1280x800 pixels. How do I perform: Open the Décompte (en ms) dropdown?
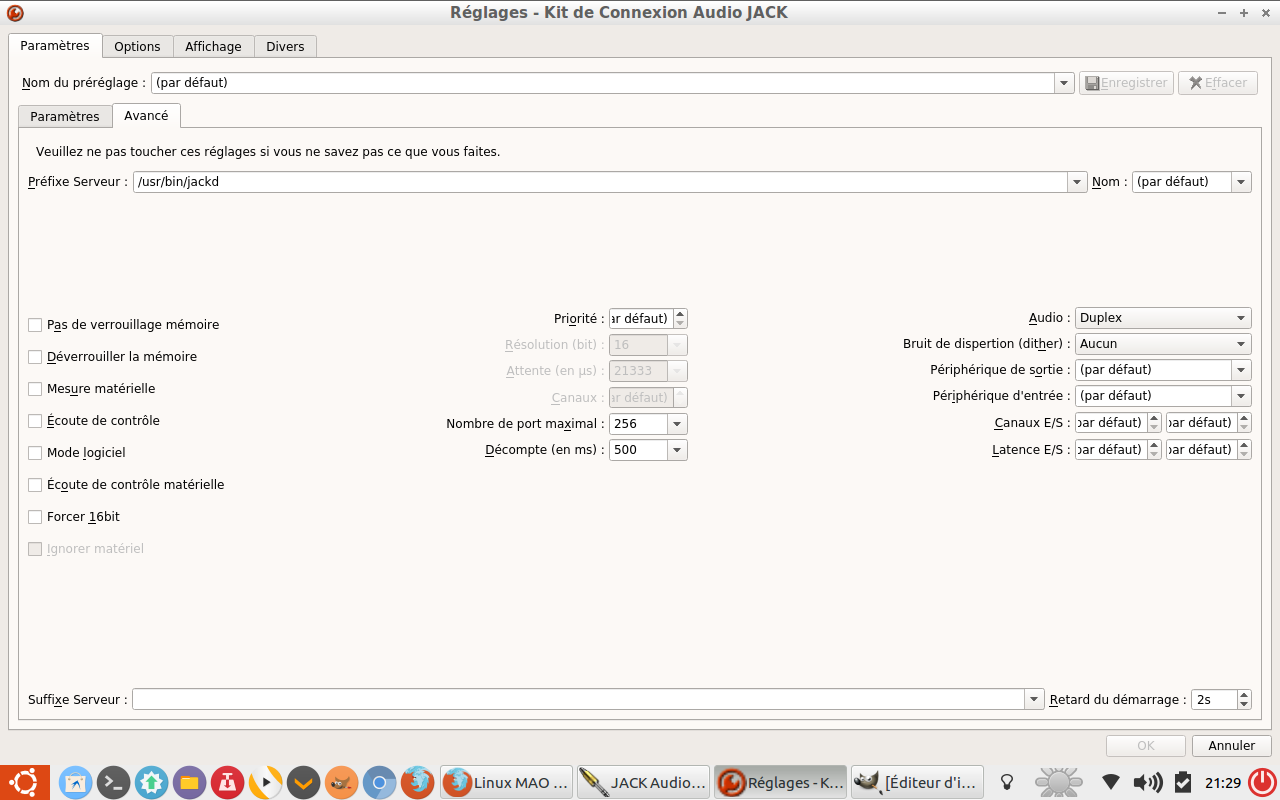pos(677,450)
